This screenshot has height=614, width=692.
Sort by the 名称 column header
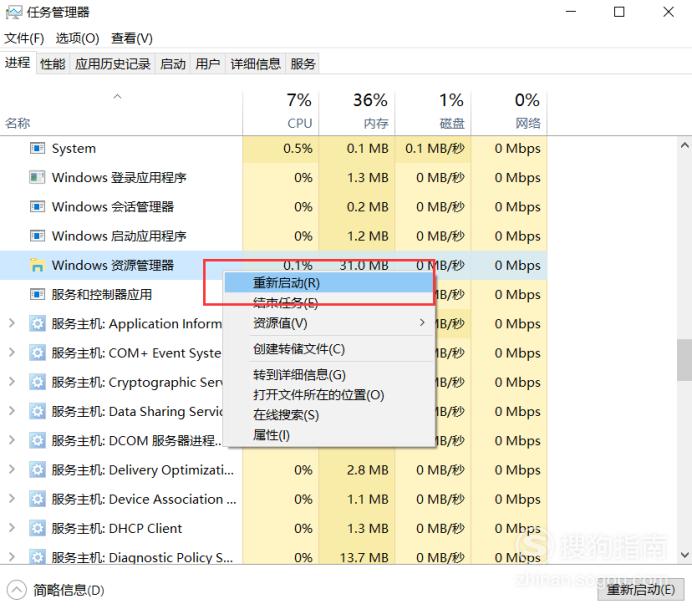point(121,111)
